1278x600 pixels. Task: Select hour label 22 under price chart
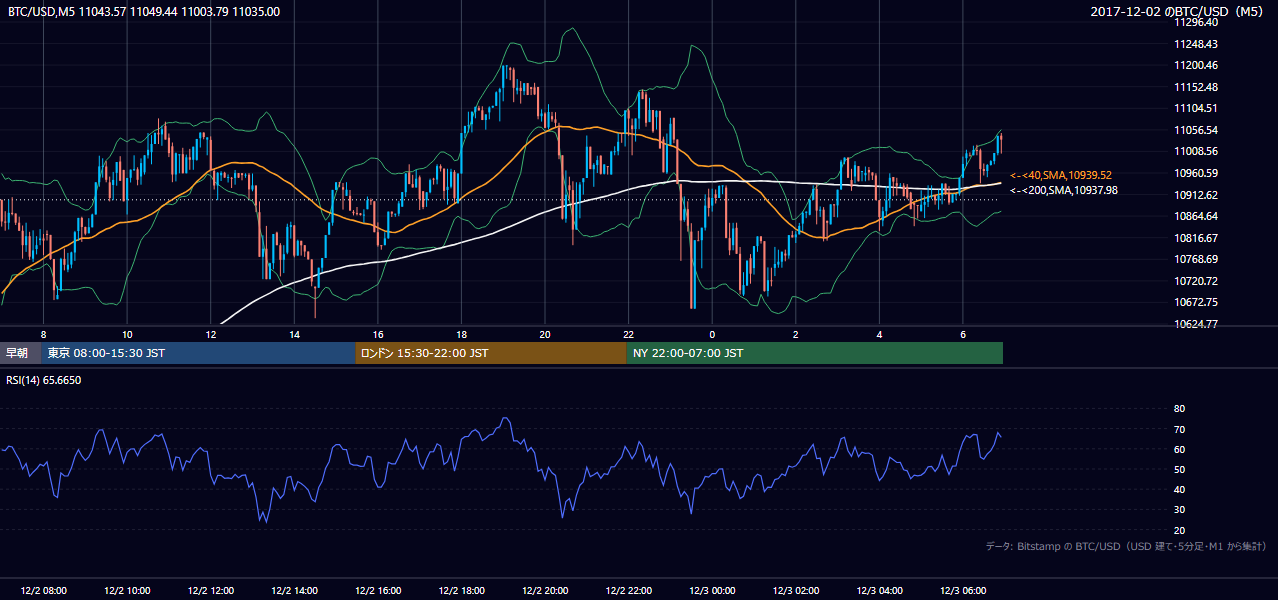click(628, 334)
